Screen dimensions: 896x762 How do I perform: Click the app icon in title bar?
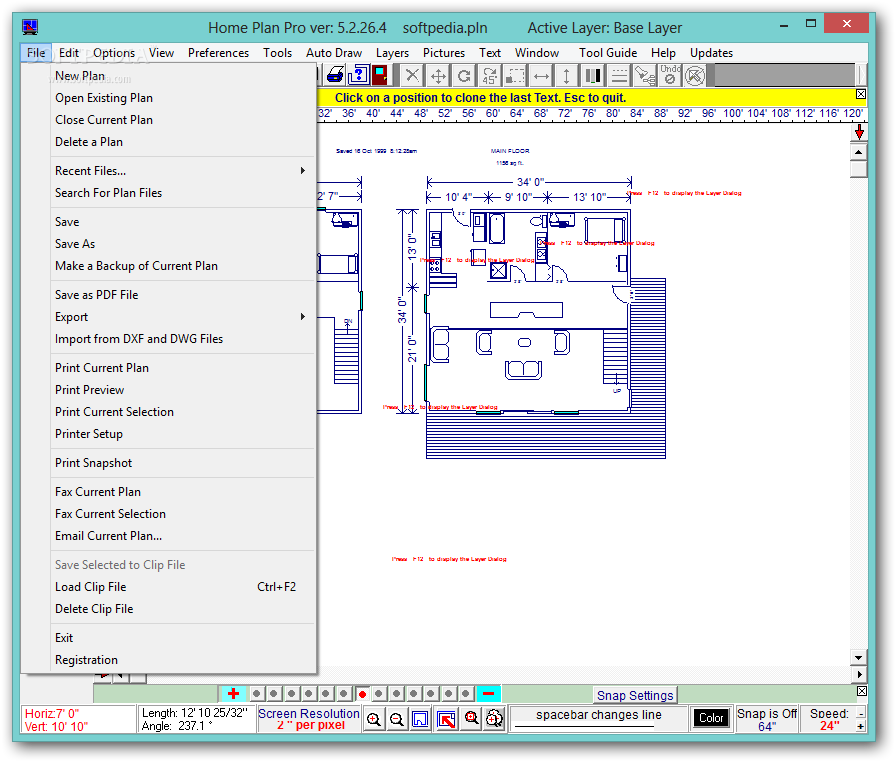(30, 27)
